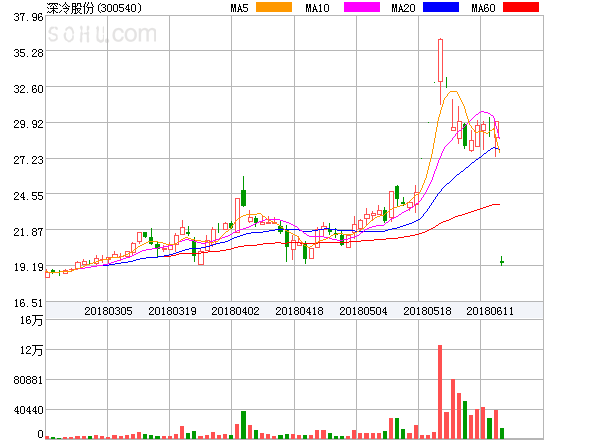Click the isolated green candle near 19.19
600x440 pixels.
[502, 262]
